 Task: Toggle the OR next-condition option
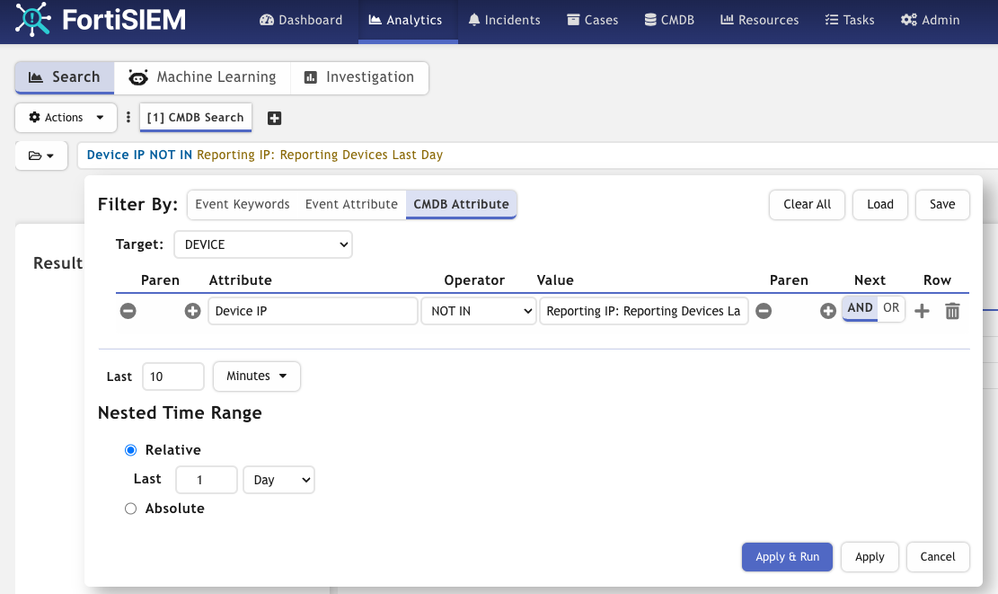pos(891,308)
